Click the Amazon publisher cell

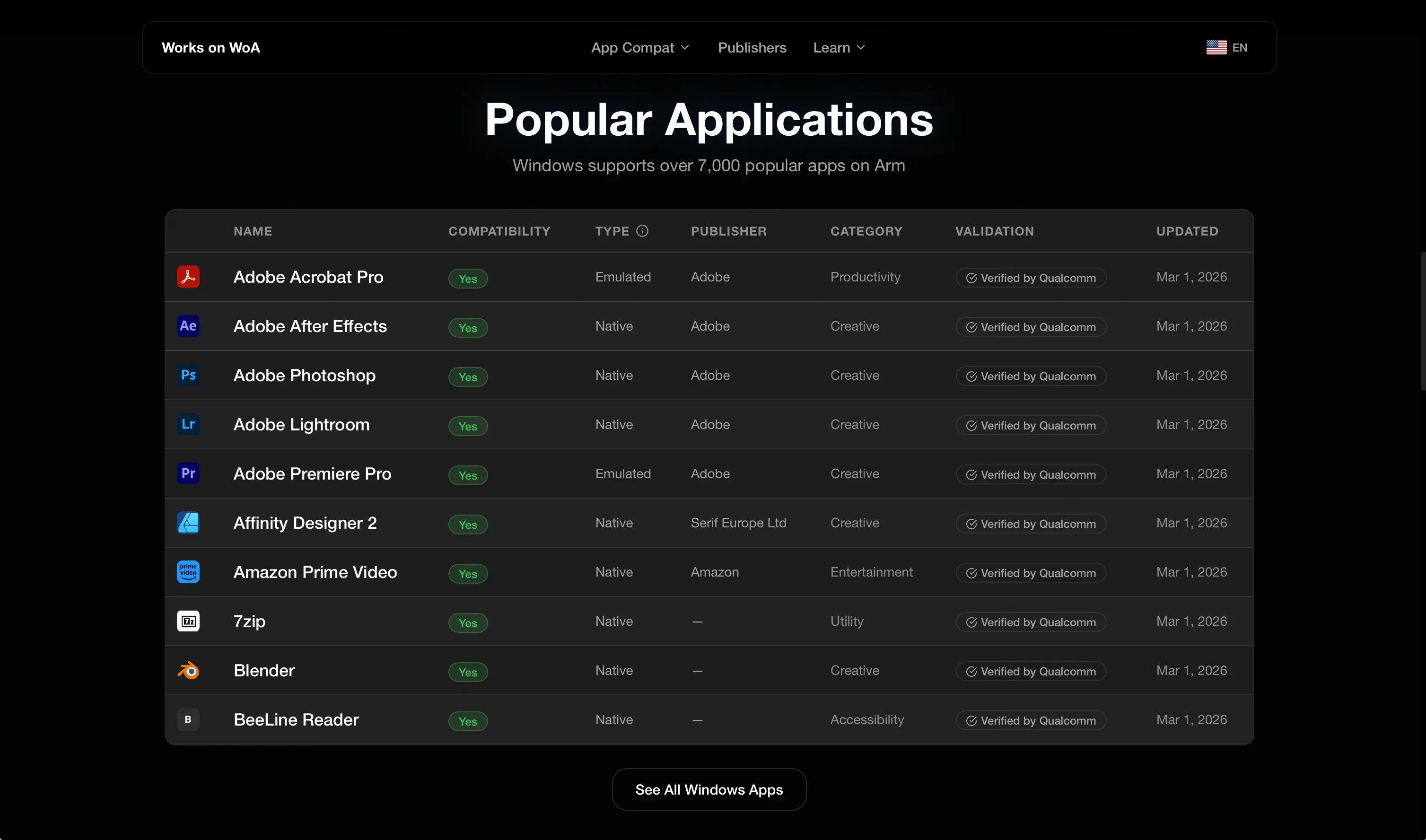tap(715, 572)
